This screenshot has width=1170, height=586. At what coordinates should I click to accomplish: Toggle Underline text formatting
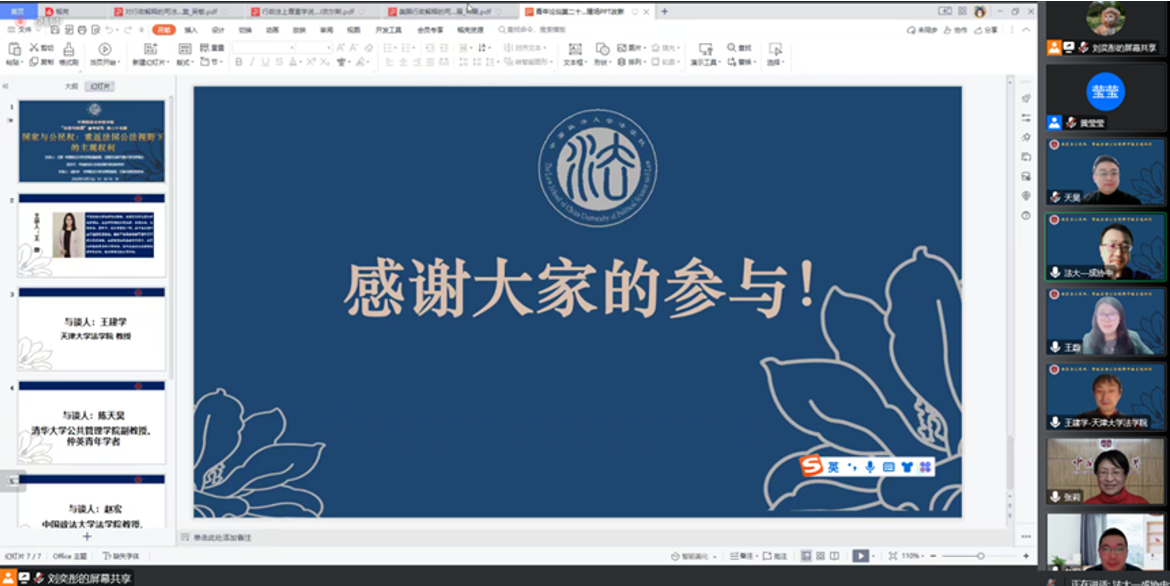pyautogui.click(x=266, y=62)
